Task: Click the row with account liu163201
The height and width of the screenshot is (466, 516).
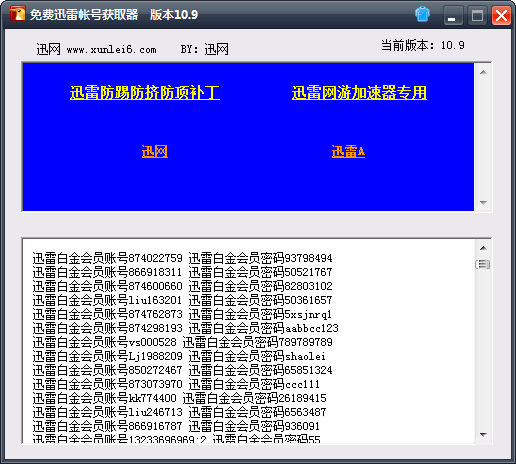Action: point(182,300)
